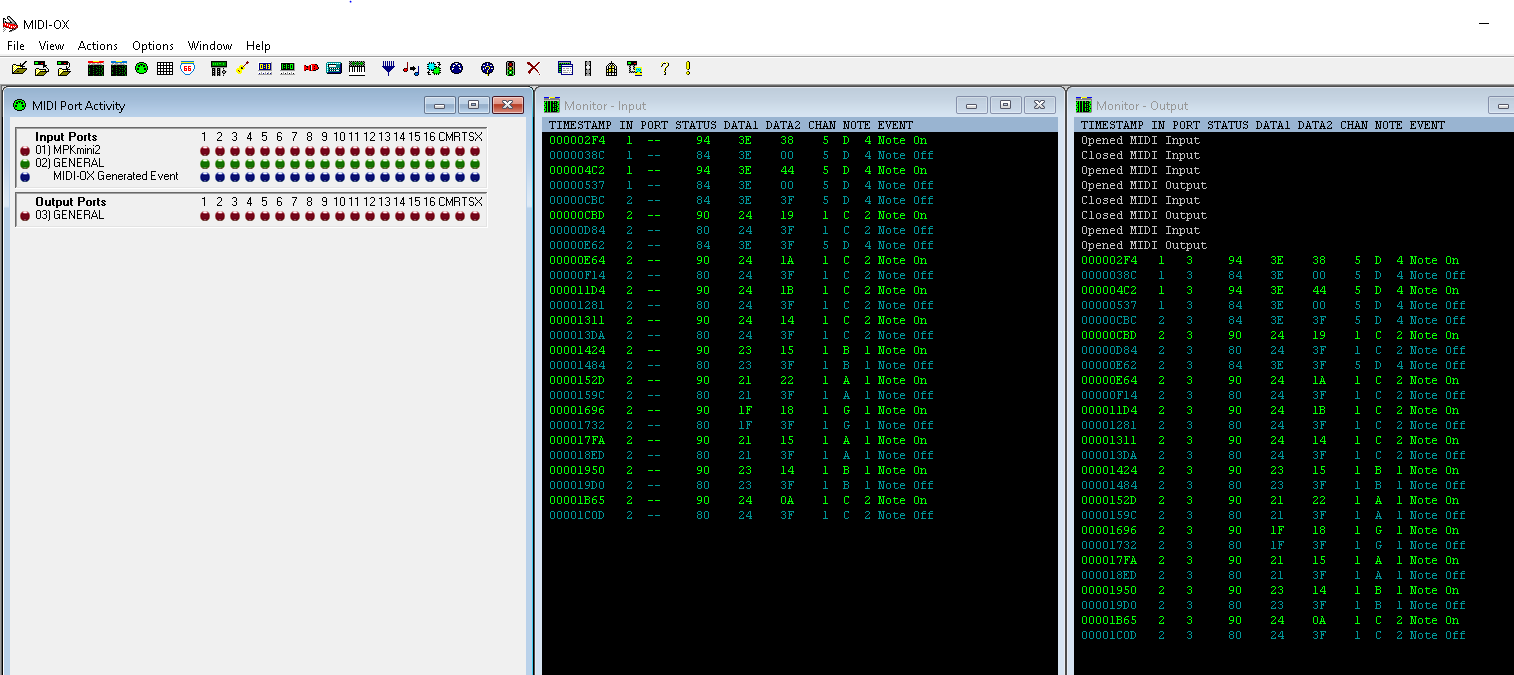Click the networked computers toolbar icon

tap(634, 68)
